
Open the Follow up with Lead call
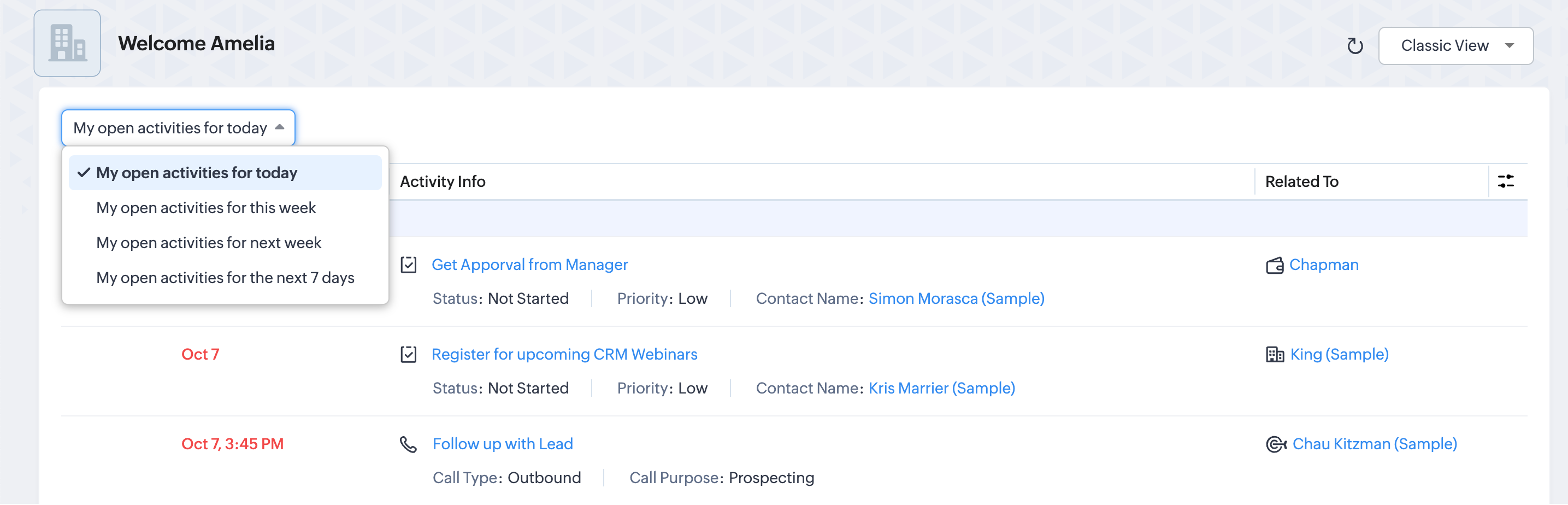[503, 444]
